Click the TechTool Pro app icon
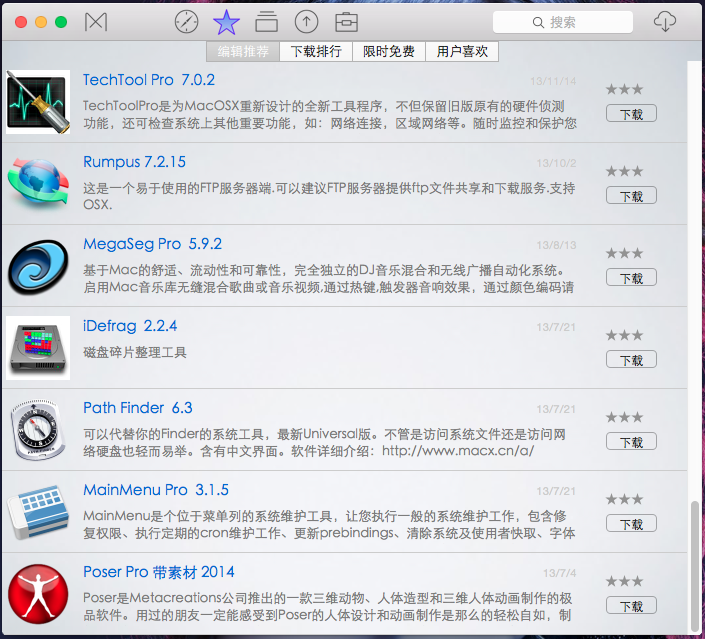The image size is (705, 639). pos(38,102)
